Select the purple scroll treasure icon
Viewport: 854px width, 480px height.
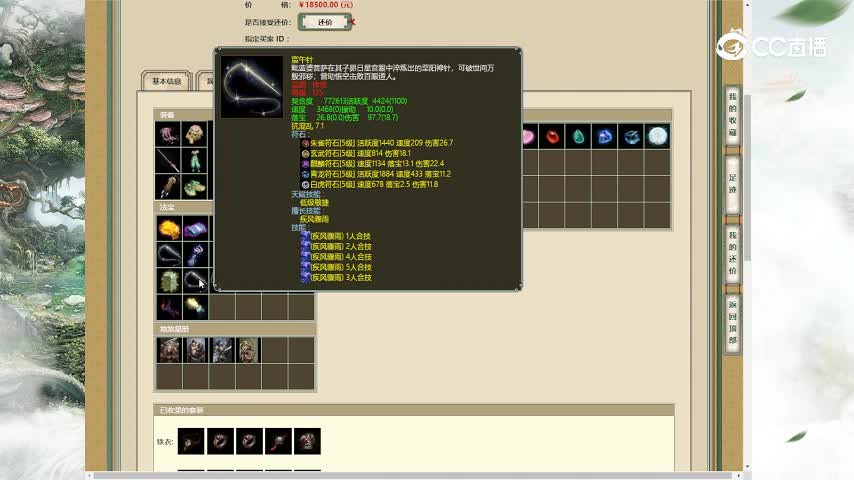(195, 229)
